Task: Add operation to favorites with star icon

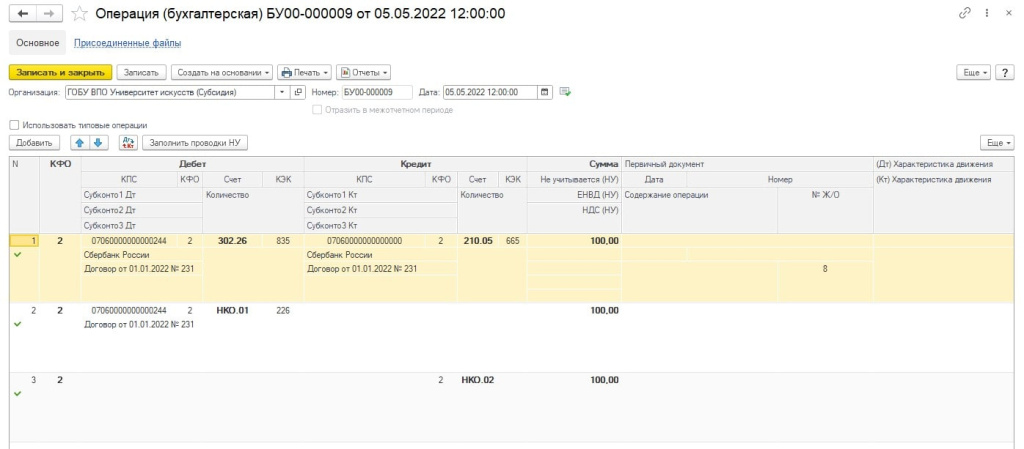Action: point(79,14)
